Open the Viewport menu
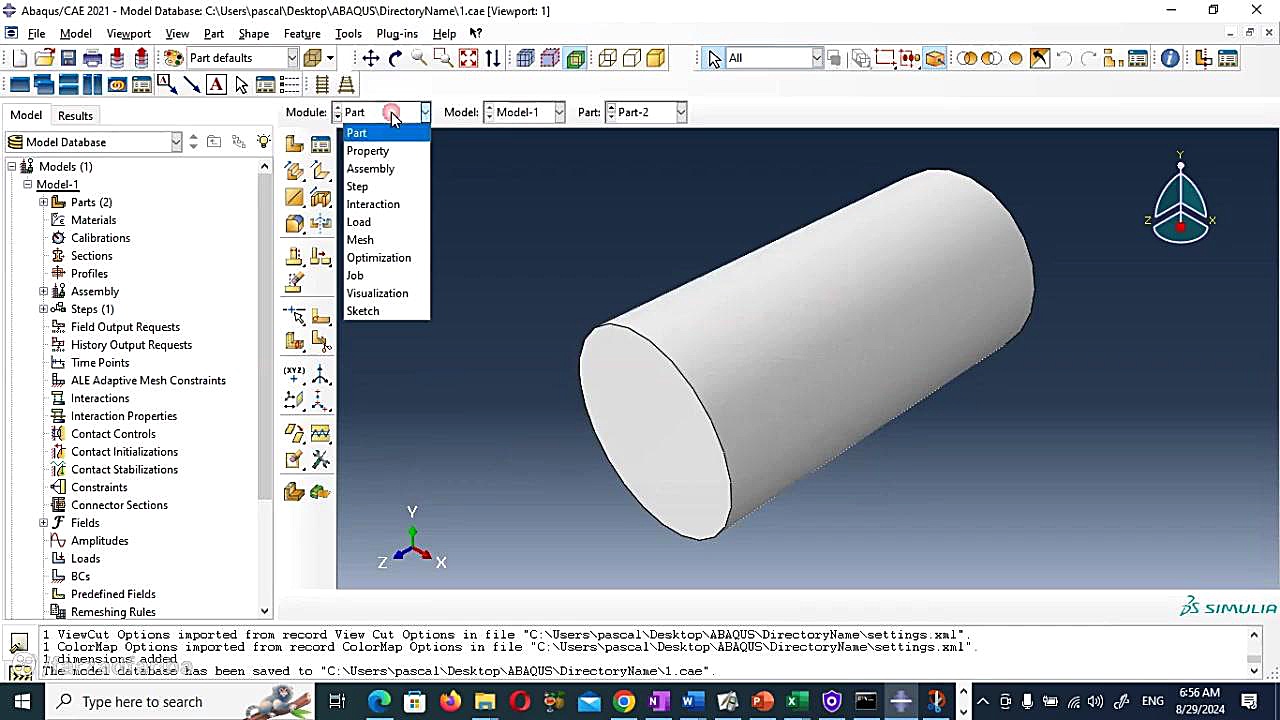Image resolution: width=1280 pixels, height=720 pixels. point(128,34)
